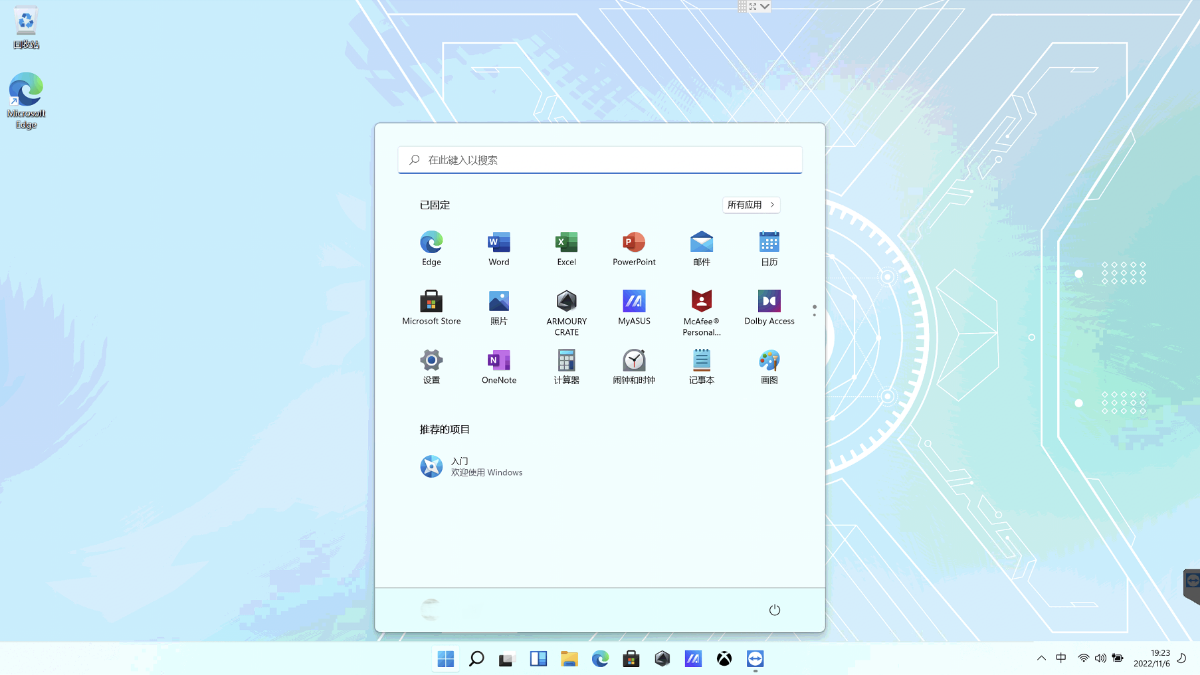Launch Dolby Access from pinned apps
This screenshot has width=1200, height=675.
(769, 307)
